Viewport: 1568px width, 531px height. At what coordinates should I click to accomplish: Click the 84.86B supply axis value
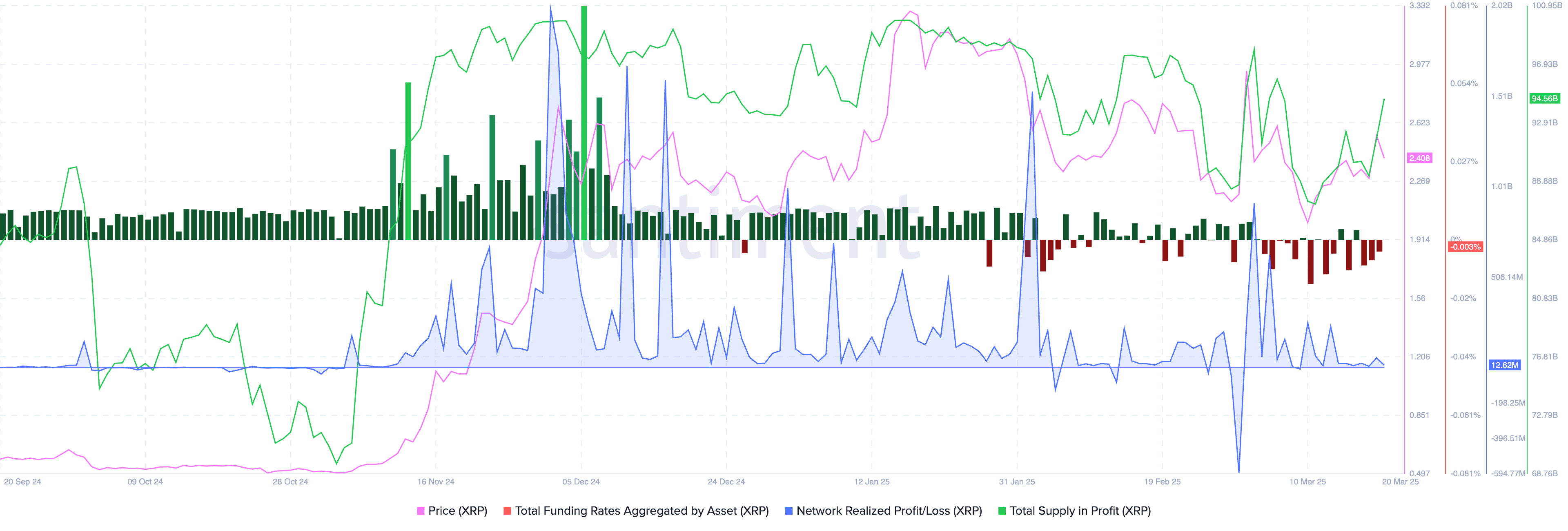tap(1544, 239)
